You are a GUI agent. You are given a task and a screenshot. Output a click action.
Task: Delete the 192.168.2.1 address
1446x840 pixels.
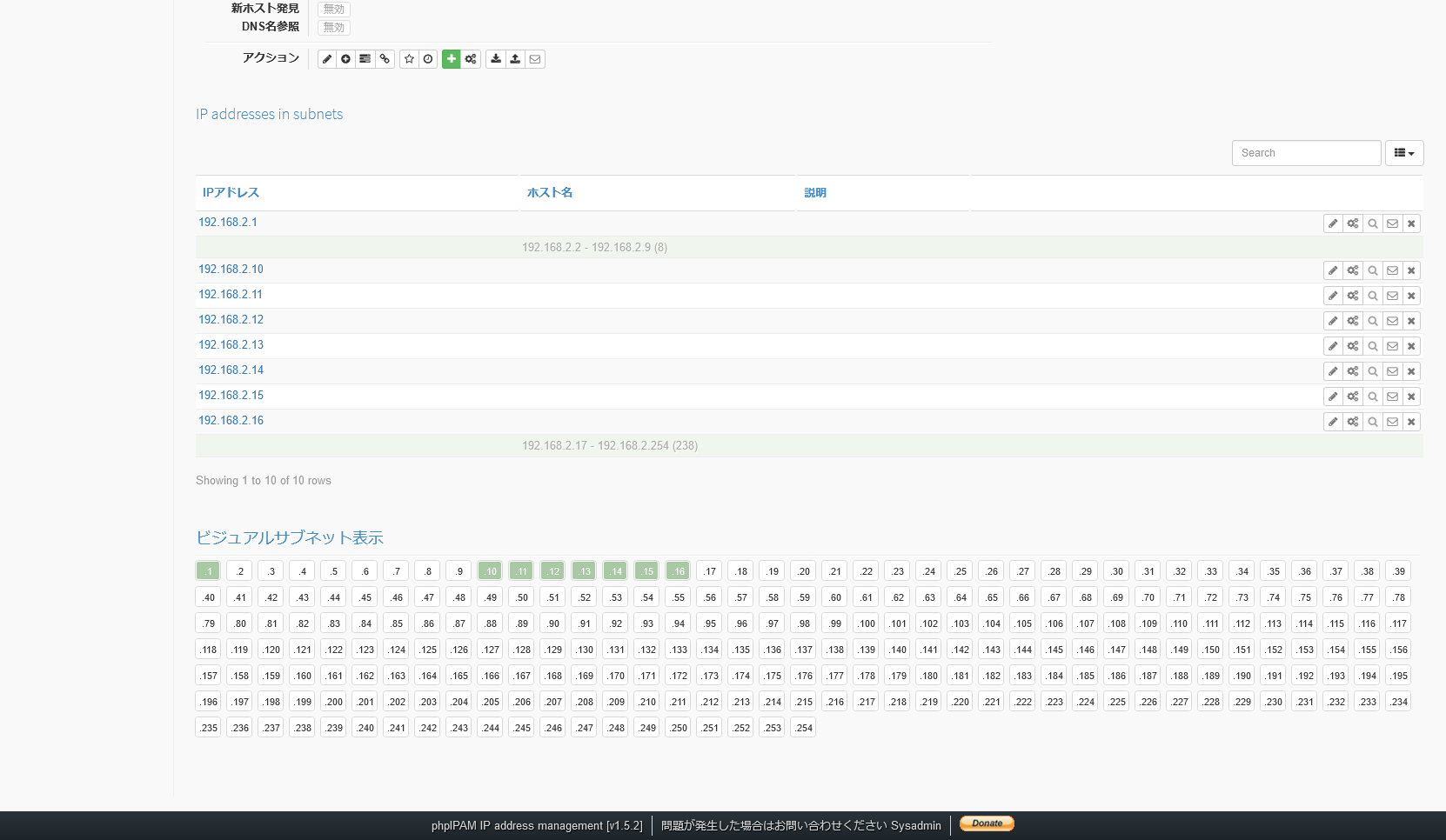1412,223
